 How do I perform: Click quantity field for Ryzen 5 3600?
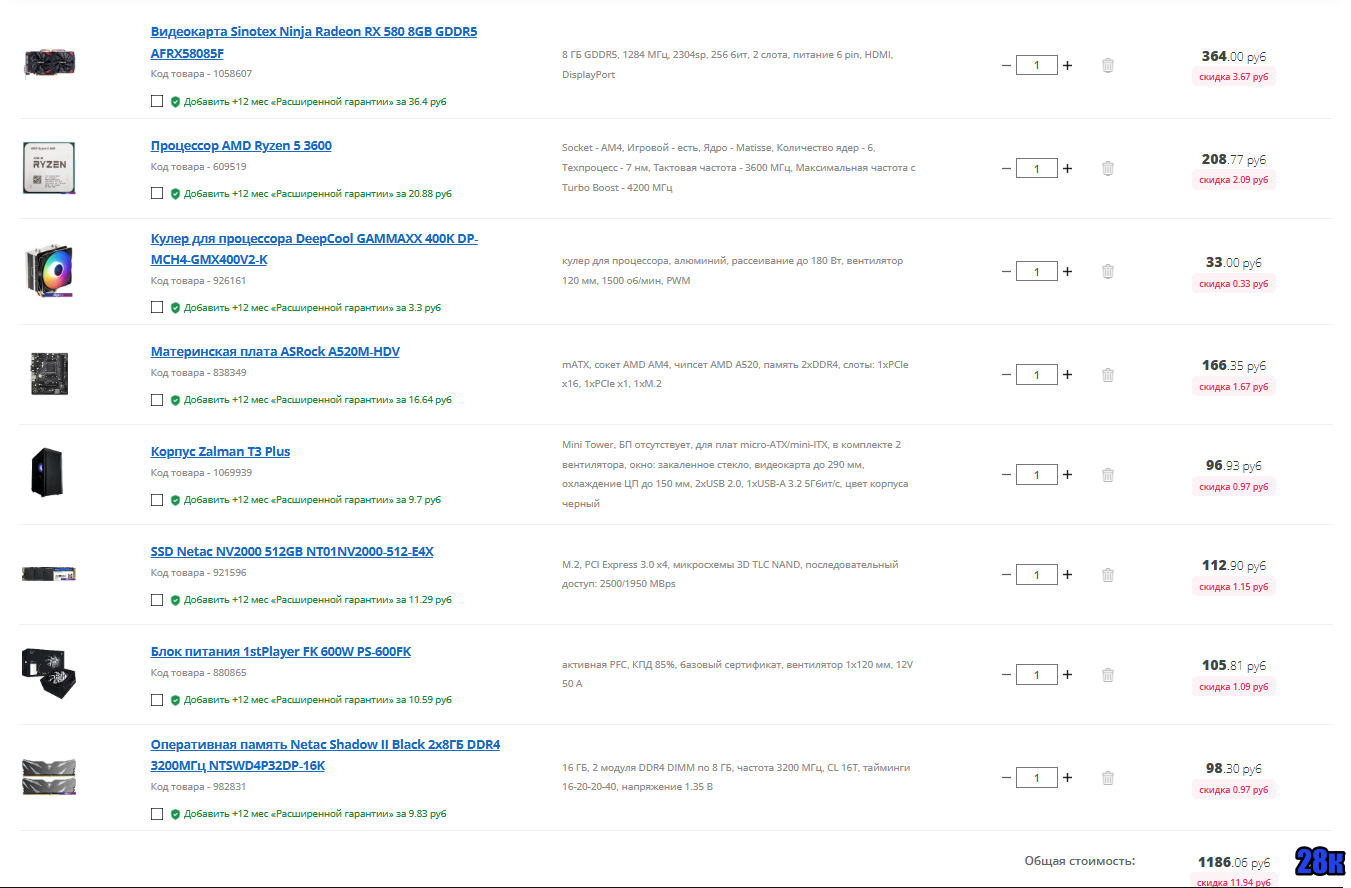pos(1036,168)
